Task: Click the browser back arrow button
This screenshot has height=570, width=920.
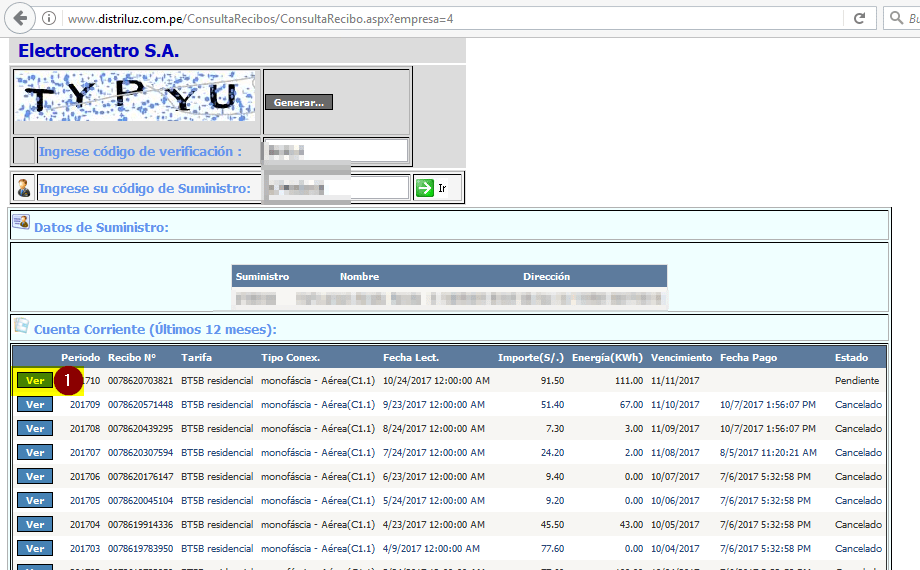Action: click(20, 19)
